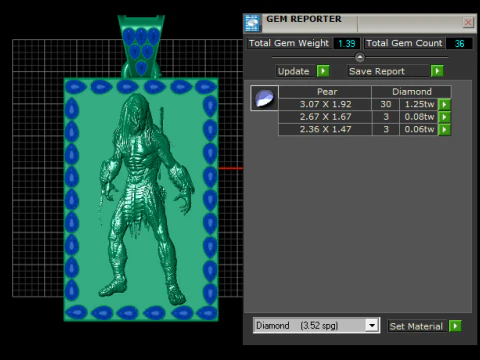Collapse panel using the round up-arrow handle
Image resolution: width=480 pixels, height=360 pixels.
[x=360, y=57]
